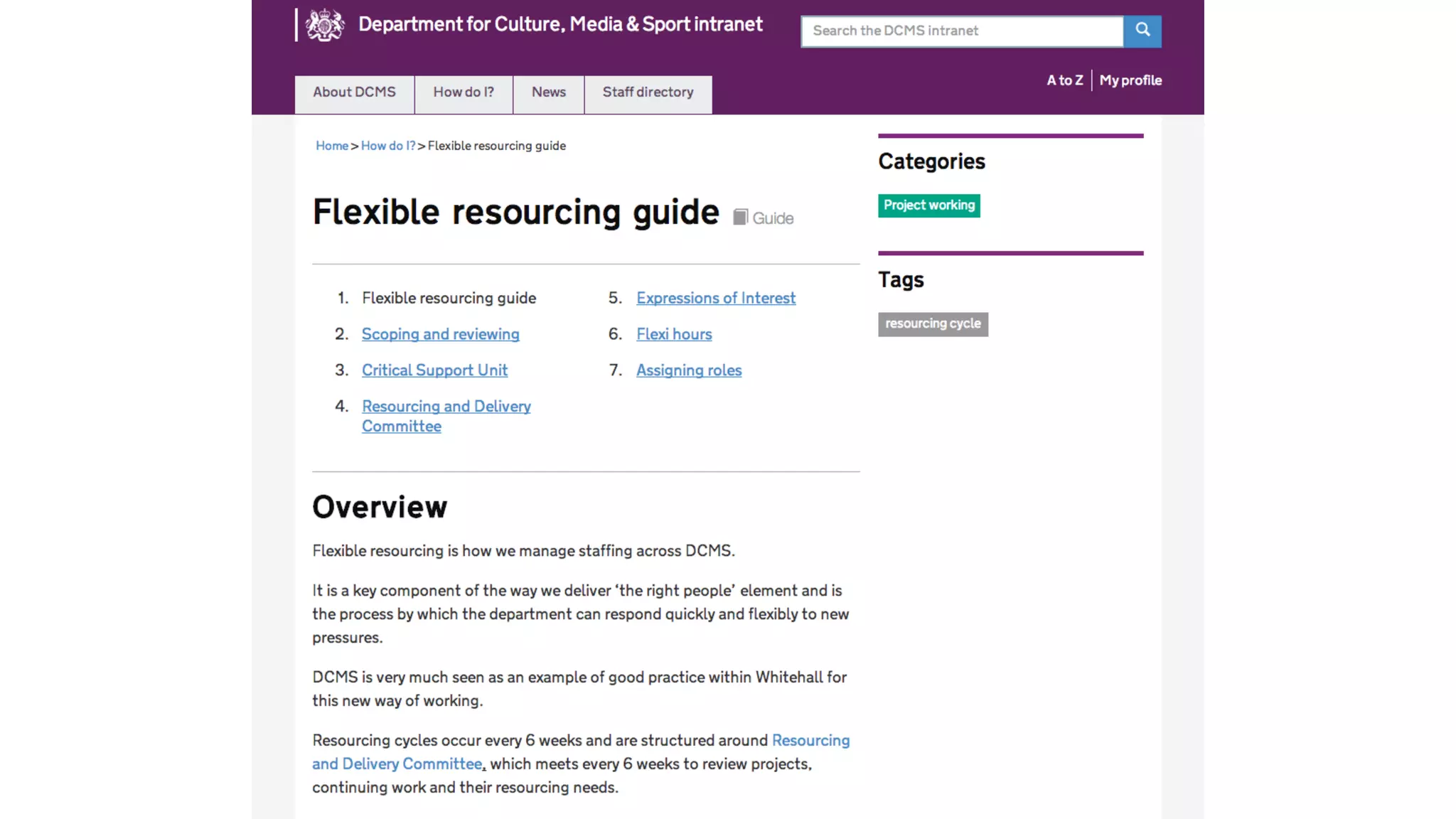Image resolution: width=1456 pixels, height=819 pixels.
Task: Click the Home breadcrumb link
Action: [x=331, y=146]
